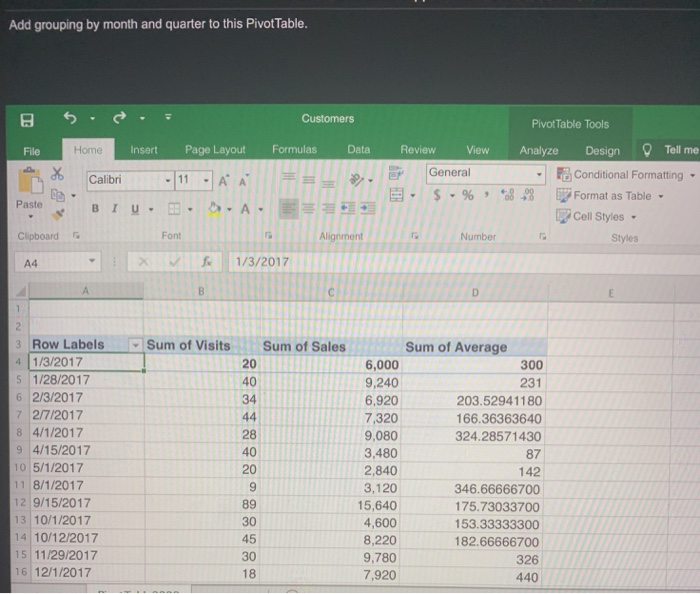Click the Accounting dollar format icon
Viewport: 700px width, 594px height.
coord(437,195)
